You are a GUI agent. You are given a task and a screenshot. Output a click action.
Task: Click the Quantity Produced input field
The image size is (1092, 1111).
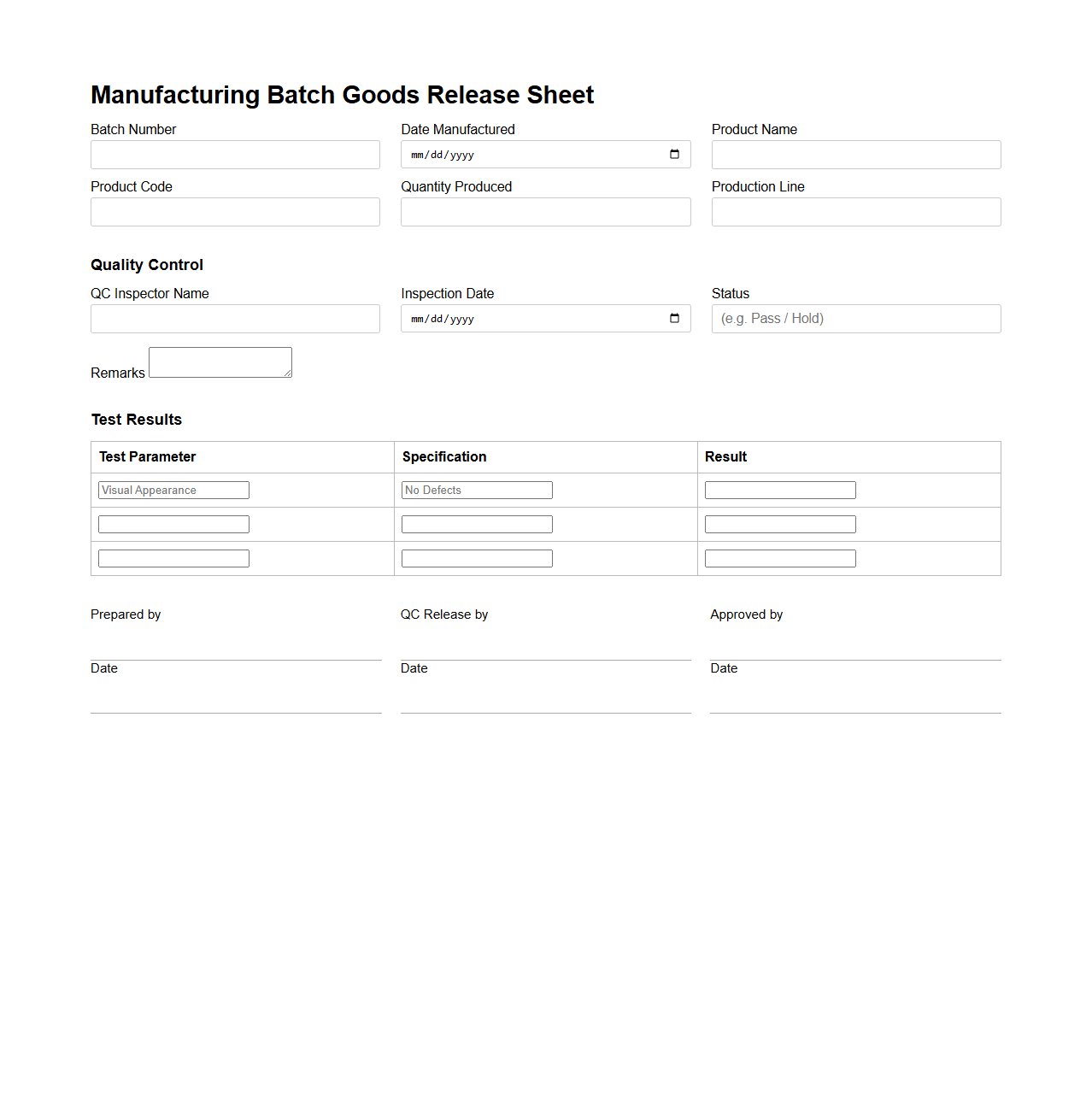545,211
